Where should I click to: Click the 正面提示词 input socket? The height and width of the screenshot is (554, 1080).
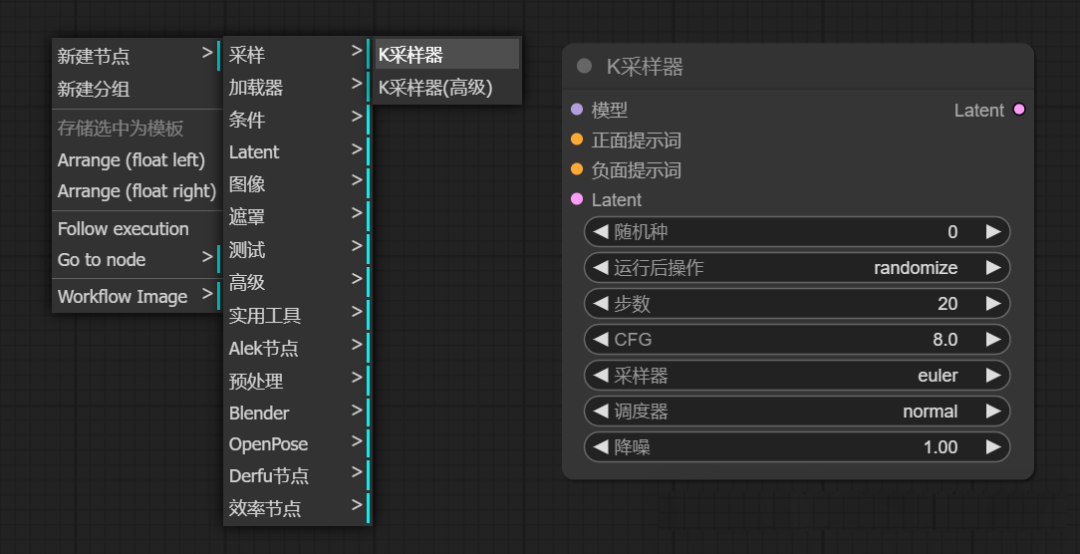[577, 139]
